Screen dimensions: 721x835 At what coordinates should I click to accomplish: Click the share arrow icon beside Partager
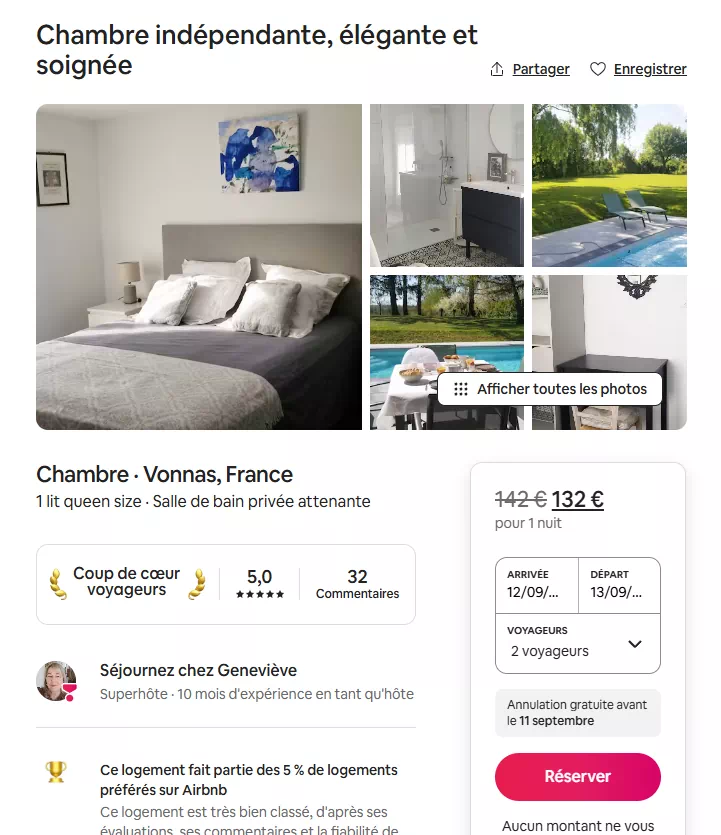click(497, 69)
